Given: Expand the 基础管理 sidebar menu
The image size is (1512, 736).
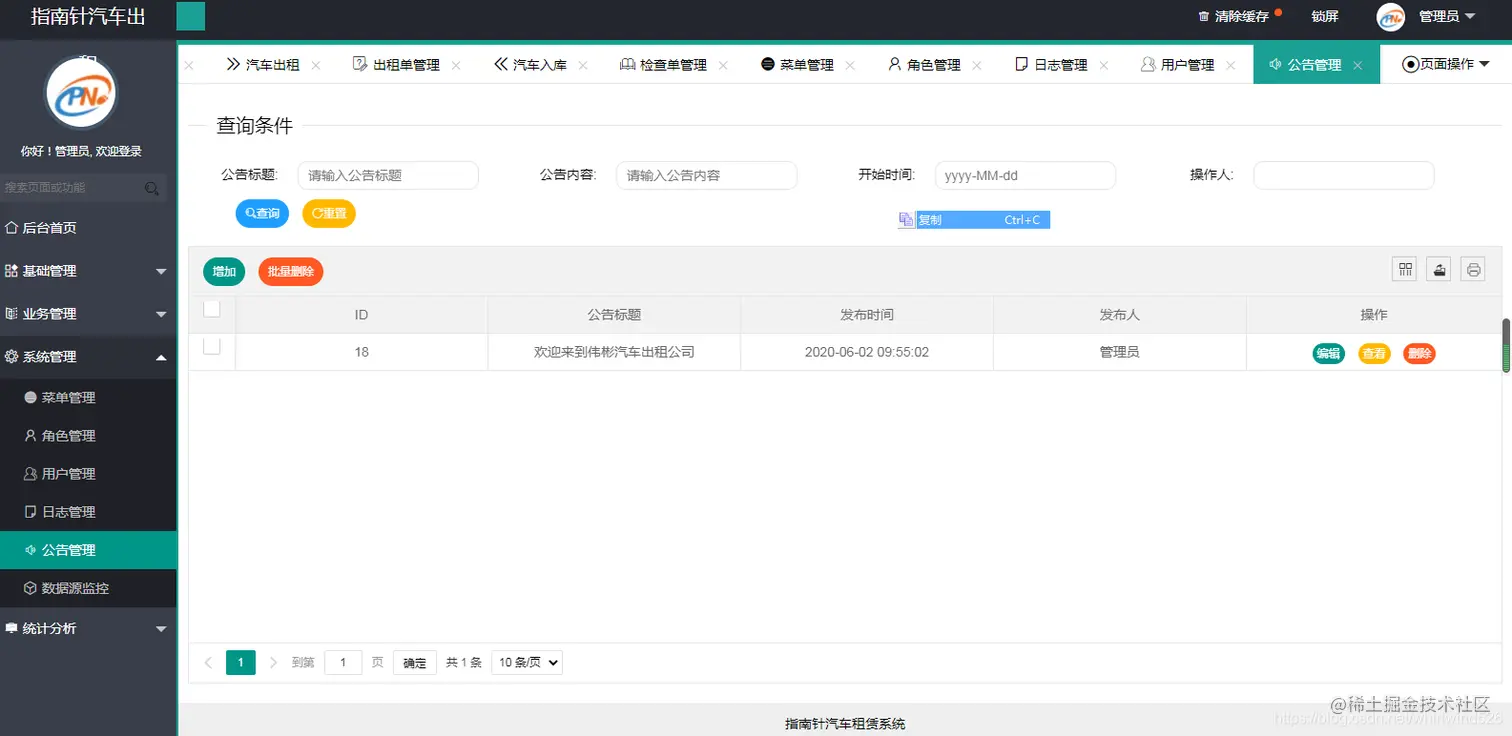Looking at the screenshot, I should [x=88, y=271].
